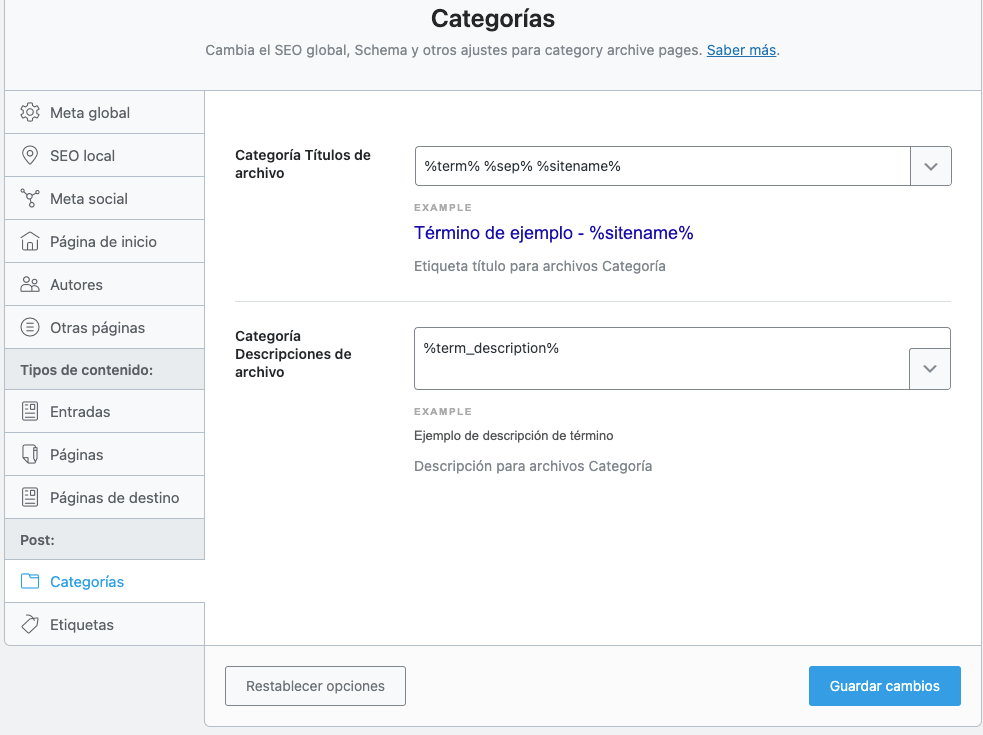Click the list circle icon for Otras páginas
Screen dimensions: 983x735
[x=29, y=327]
